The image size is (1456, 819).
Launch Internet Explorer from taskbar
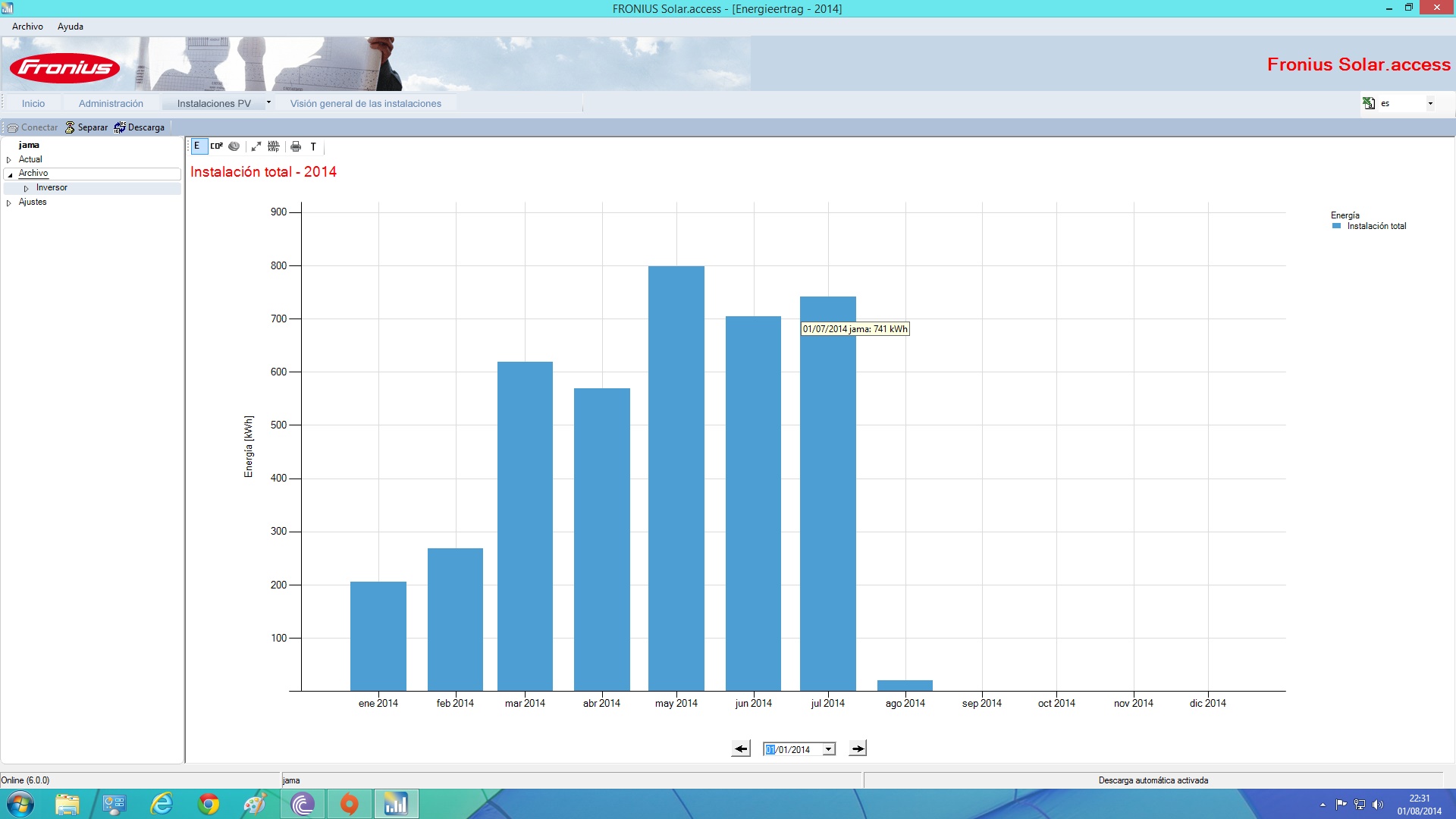click(x=162, y=804)
